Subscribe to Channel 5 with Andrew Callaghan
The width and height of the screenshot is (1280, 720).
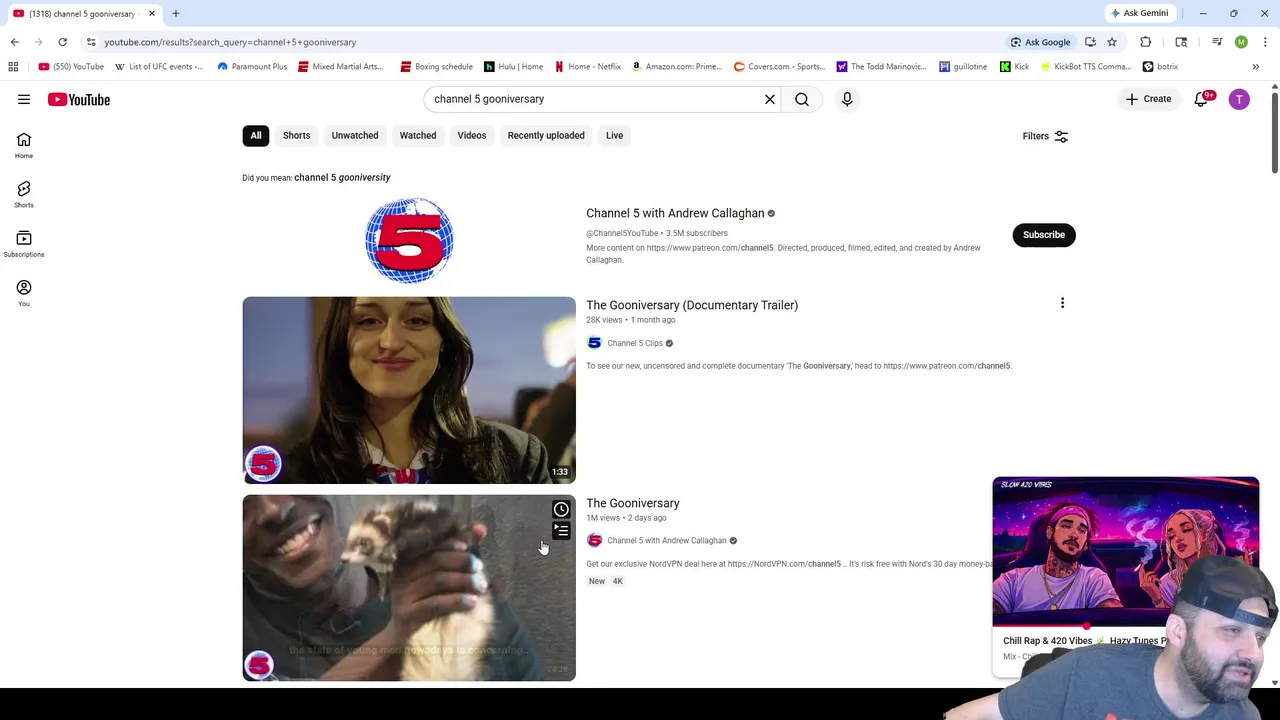pyautogui.click(x=1043, y=235)
